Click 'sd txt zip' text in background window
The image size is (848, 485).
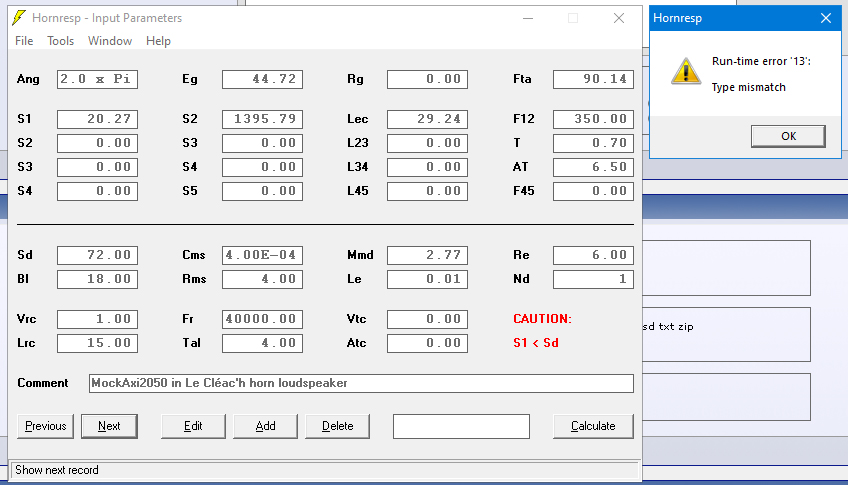668,327
